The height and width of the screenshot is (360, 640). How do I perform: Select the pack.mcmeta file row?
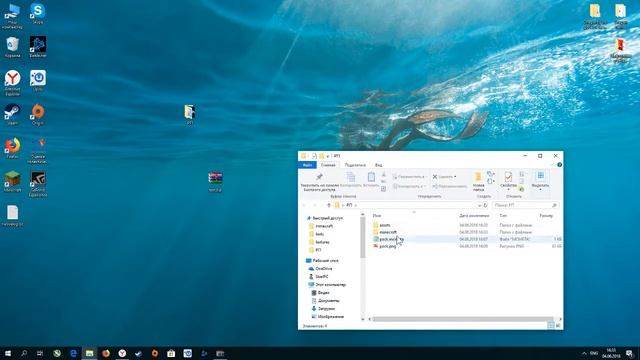(x=466, y=239)
